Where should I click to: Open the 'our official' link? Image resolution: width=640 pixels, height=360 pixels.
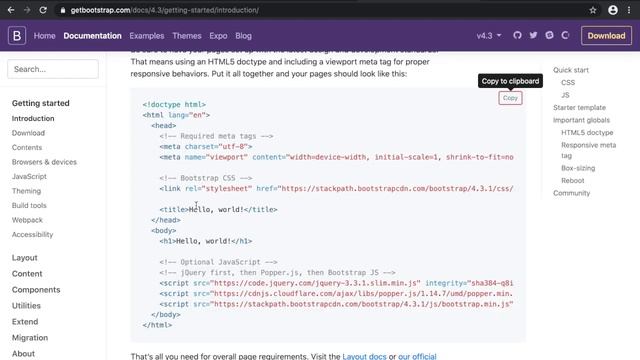click(417, 356)
